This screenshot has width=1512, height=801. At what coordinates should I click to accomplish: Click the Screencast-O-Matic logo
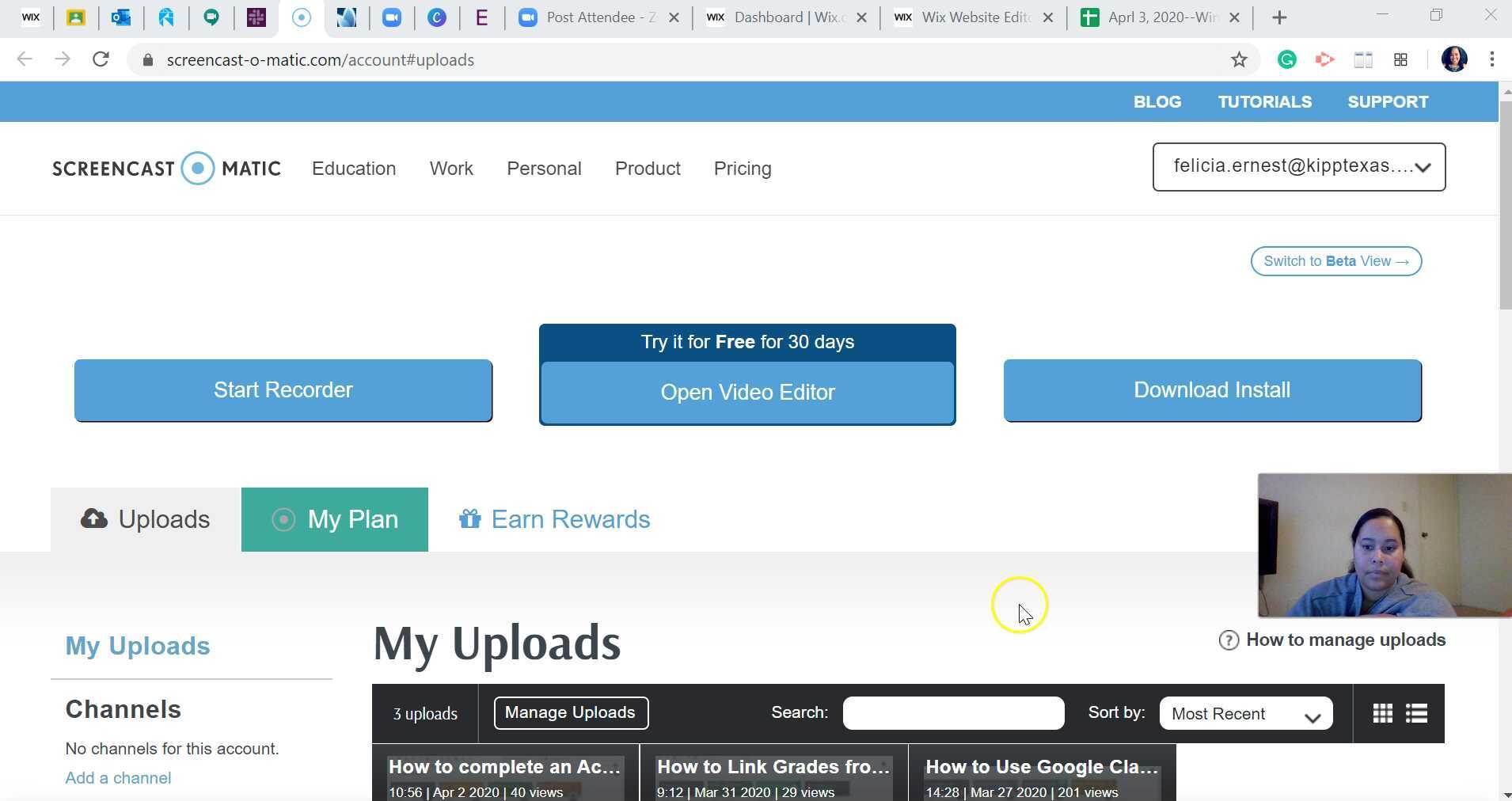tap(165, 168)
